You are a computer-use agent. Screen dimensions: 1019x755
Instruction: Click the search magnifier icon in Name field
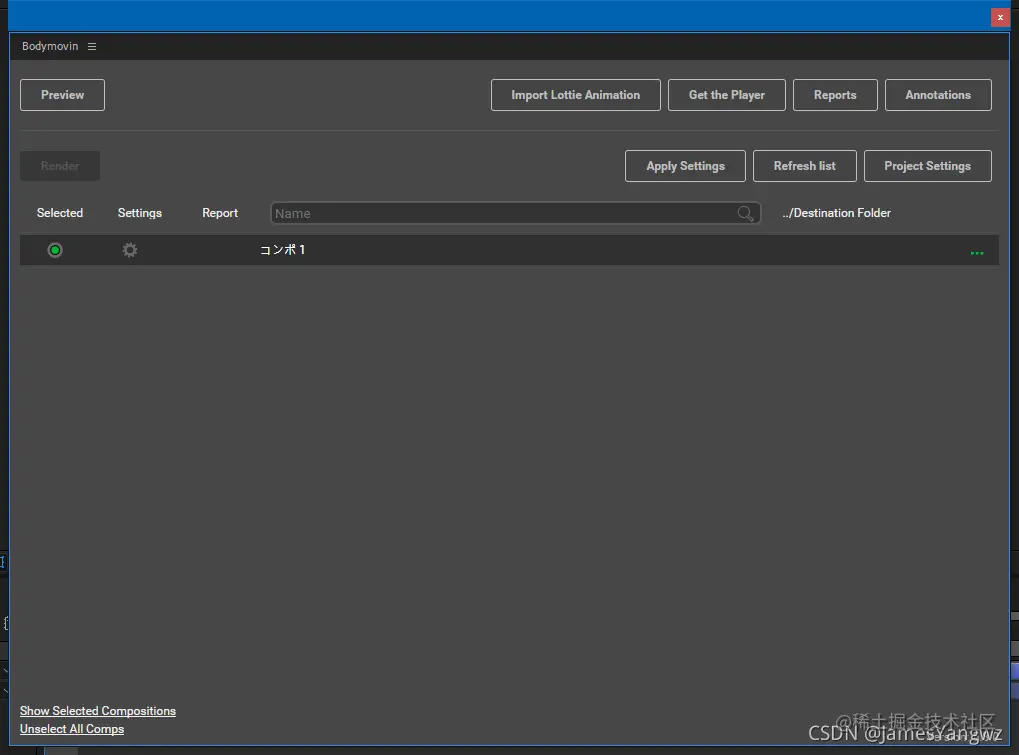[x=745, y=213]
